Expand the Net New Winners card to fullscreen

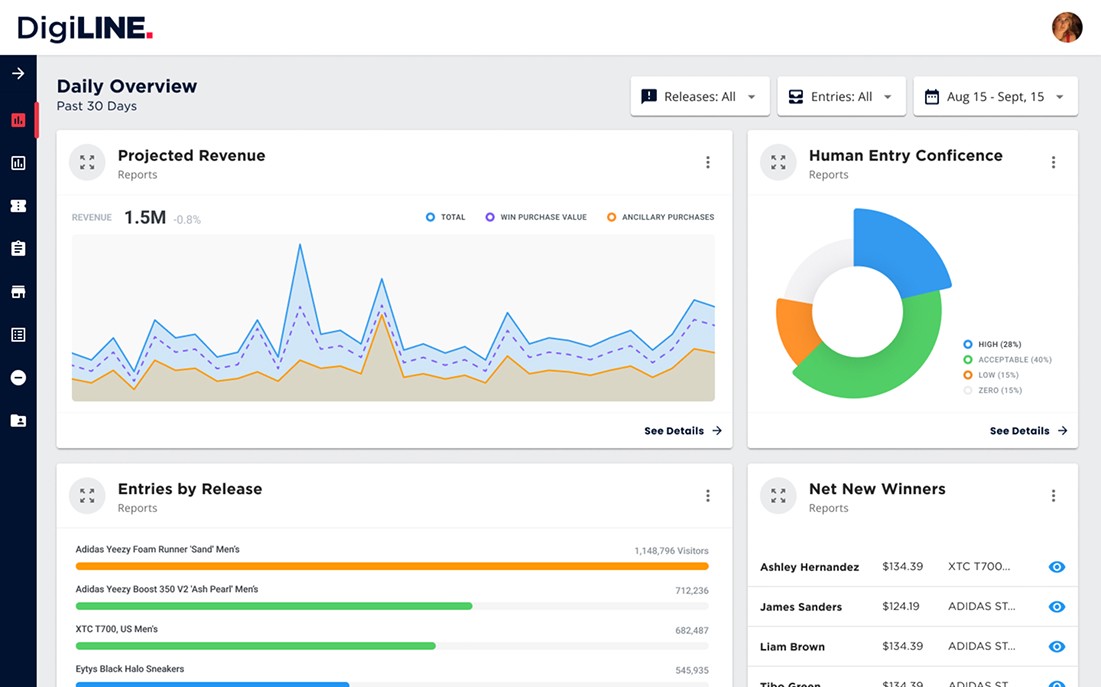coord(778,495)
